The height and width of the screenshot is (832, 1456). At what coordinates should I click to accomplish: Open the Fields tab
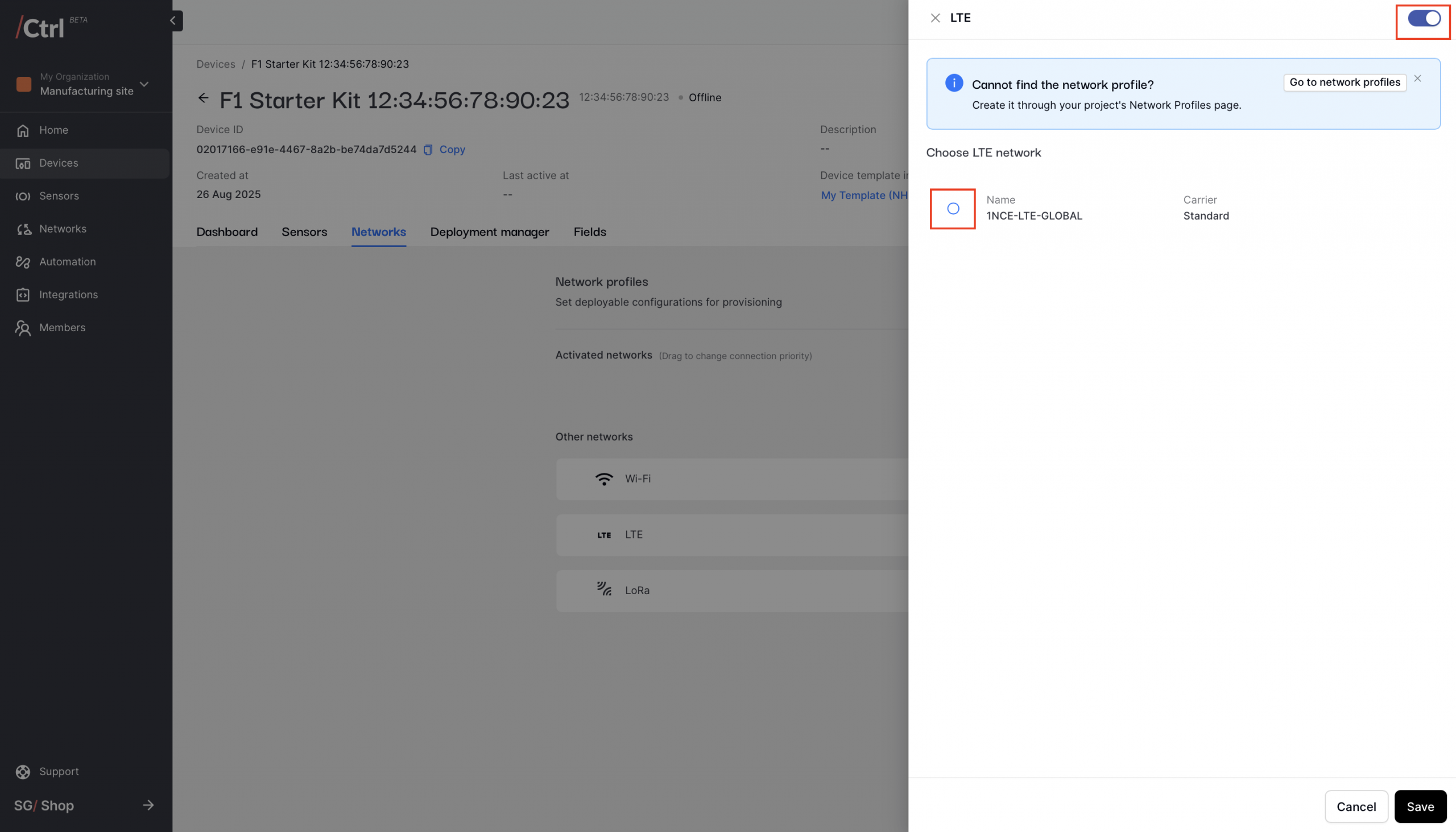(590, 232)
